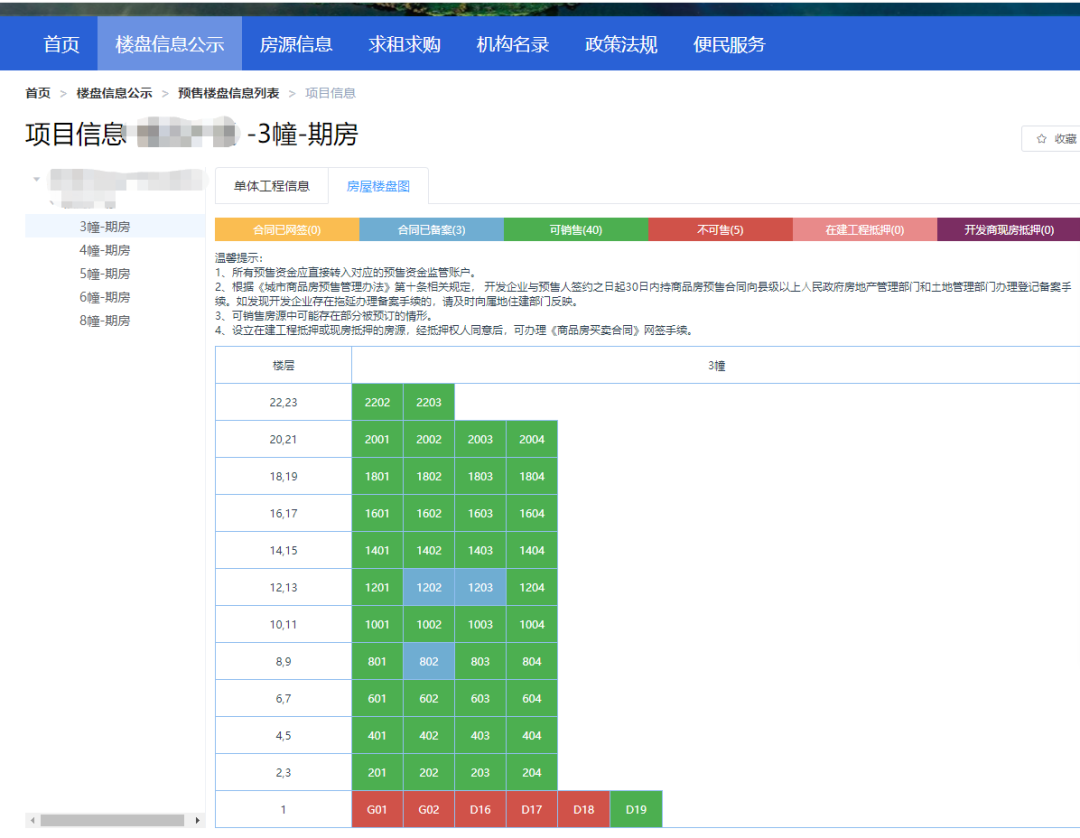Viewport: 1080px width, 838px height.
Task: Switch to 房屋楼盘图 tab
Action: coord(378,186)
